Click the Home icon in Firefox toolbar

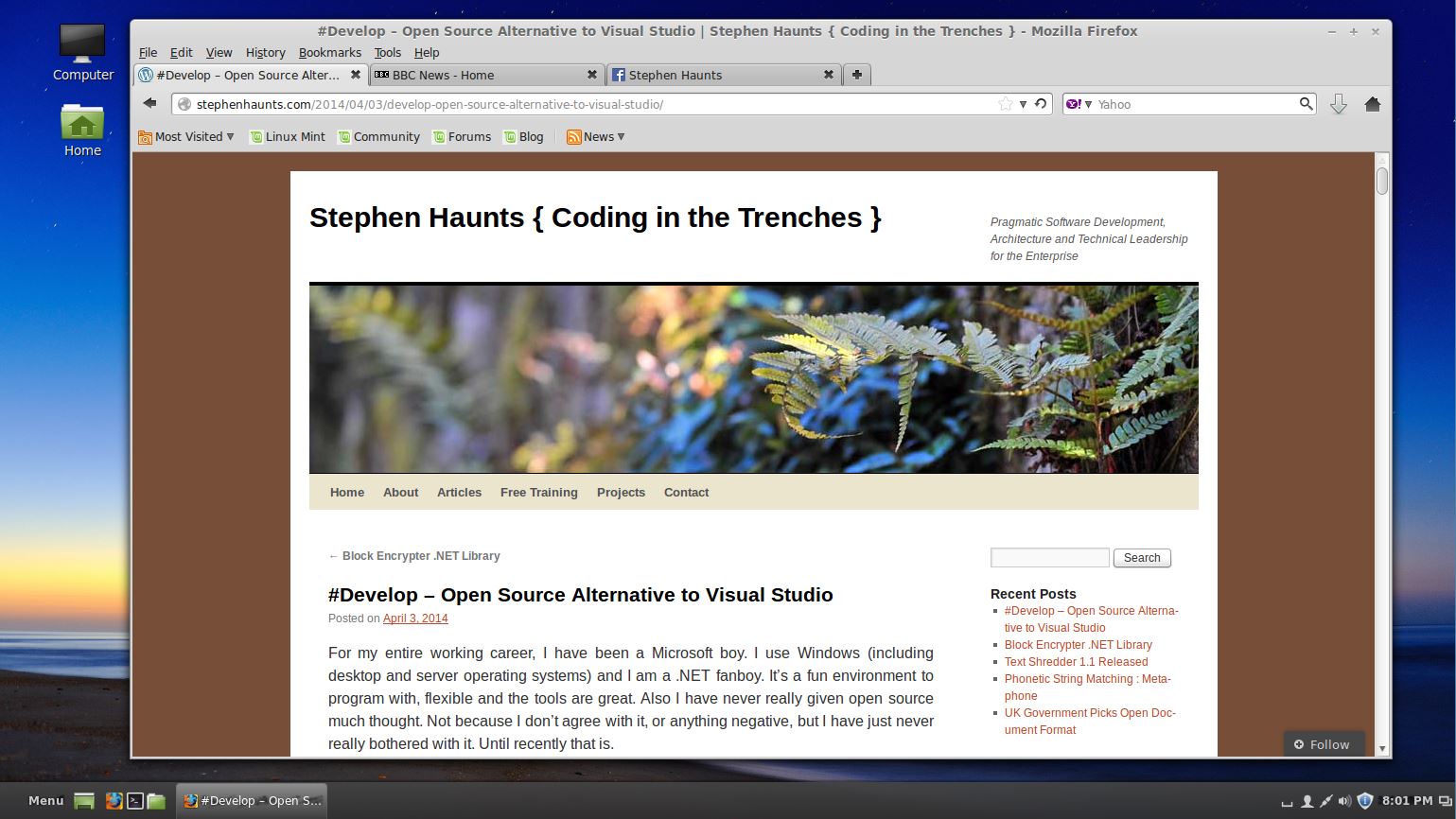point(1373,104)
